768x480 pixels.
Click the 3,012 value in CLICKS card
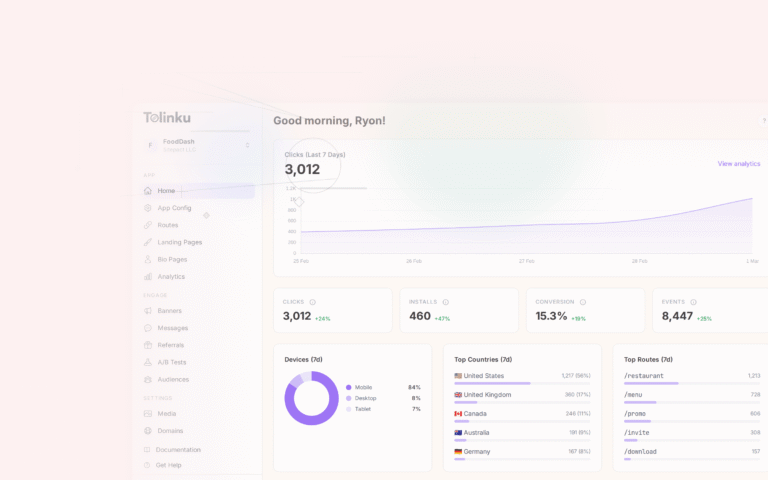297,316
